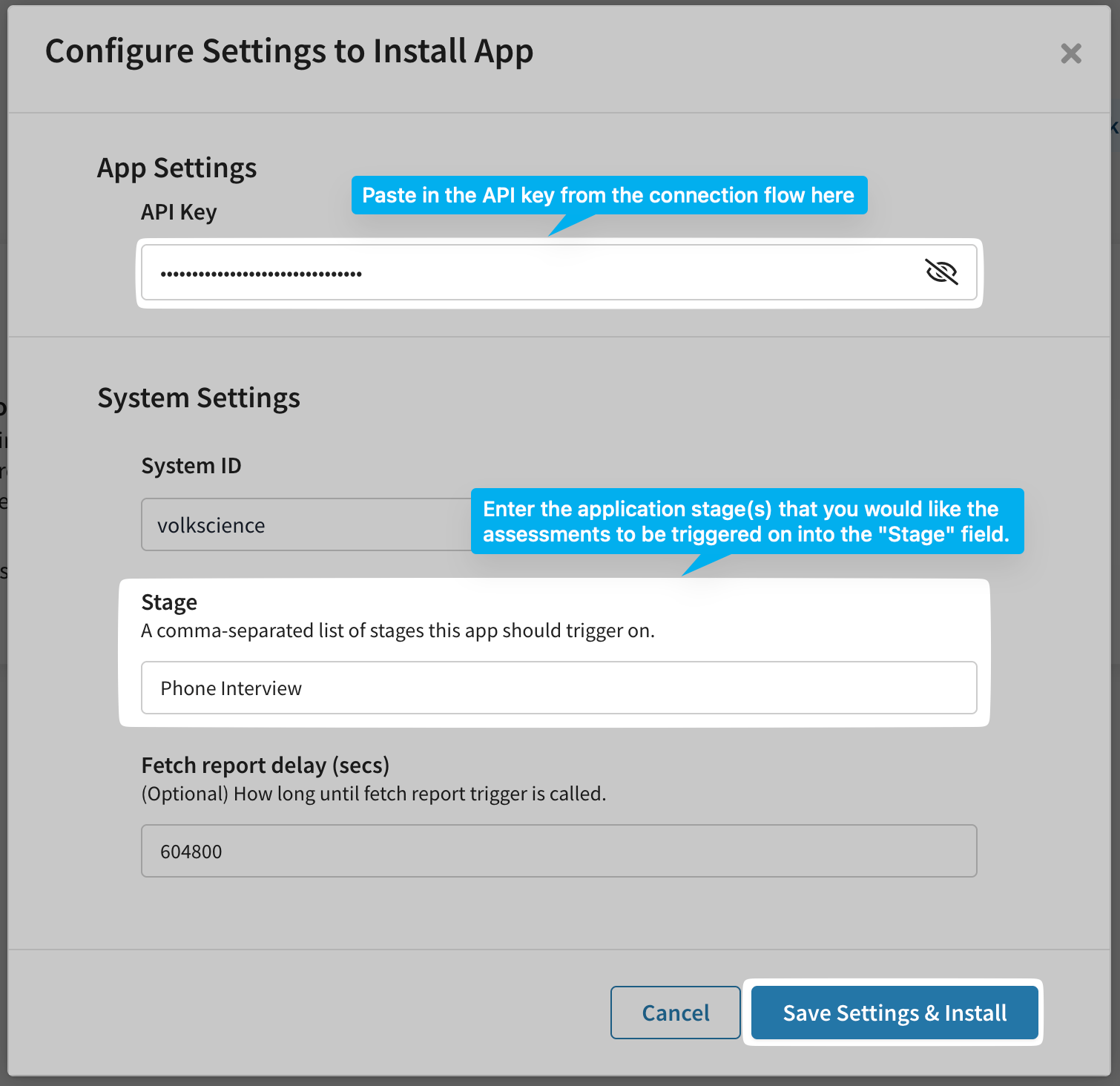Click the blue 'Enter the application stage(s)' callout
The width and height of the screenshot is (1120, 1086).
coord(746,521)
